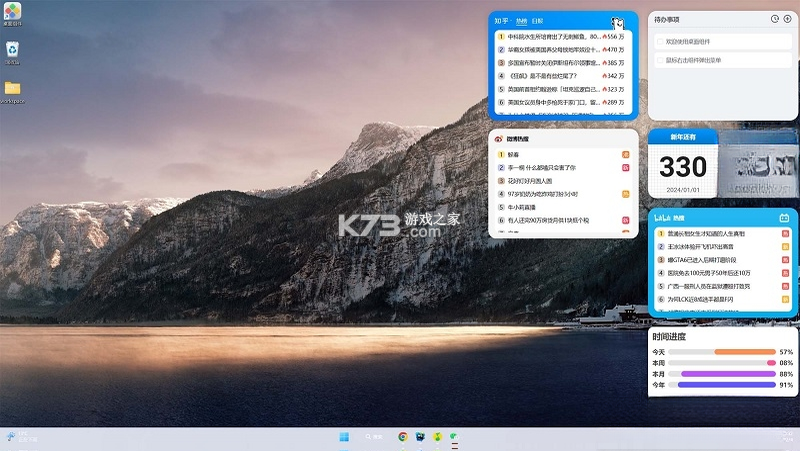
Task: Open the yellow-green taskbar app icon
Action: click(437, 437)
